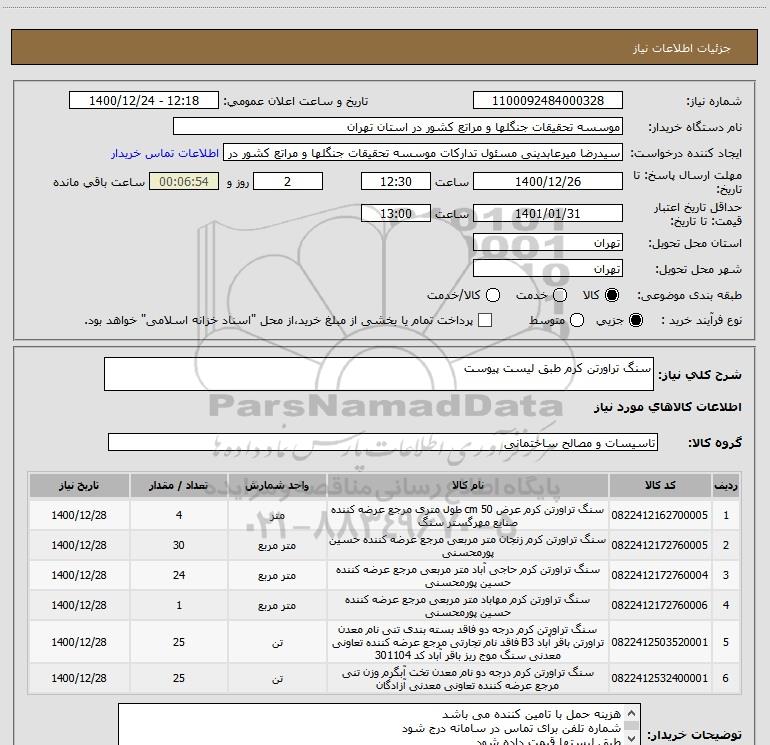
Task: Click general description box سنگ تراورتن کرم
Action: tap(379, 374)
